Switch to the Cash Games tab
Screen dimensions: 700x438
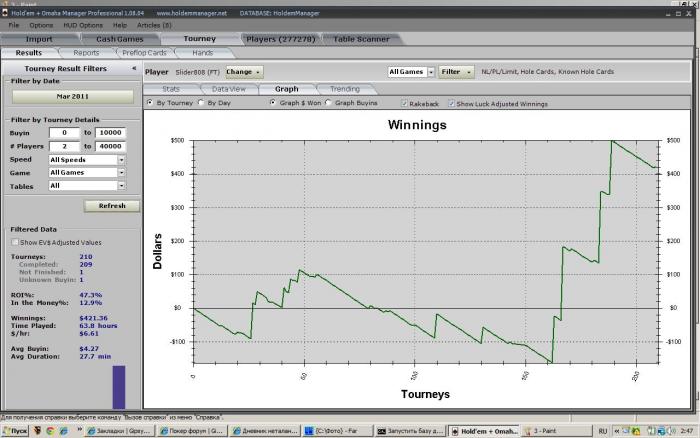[x=120, y=39]
